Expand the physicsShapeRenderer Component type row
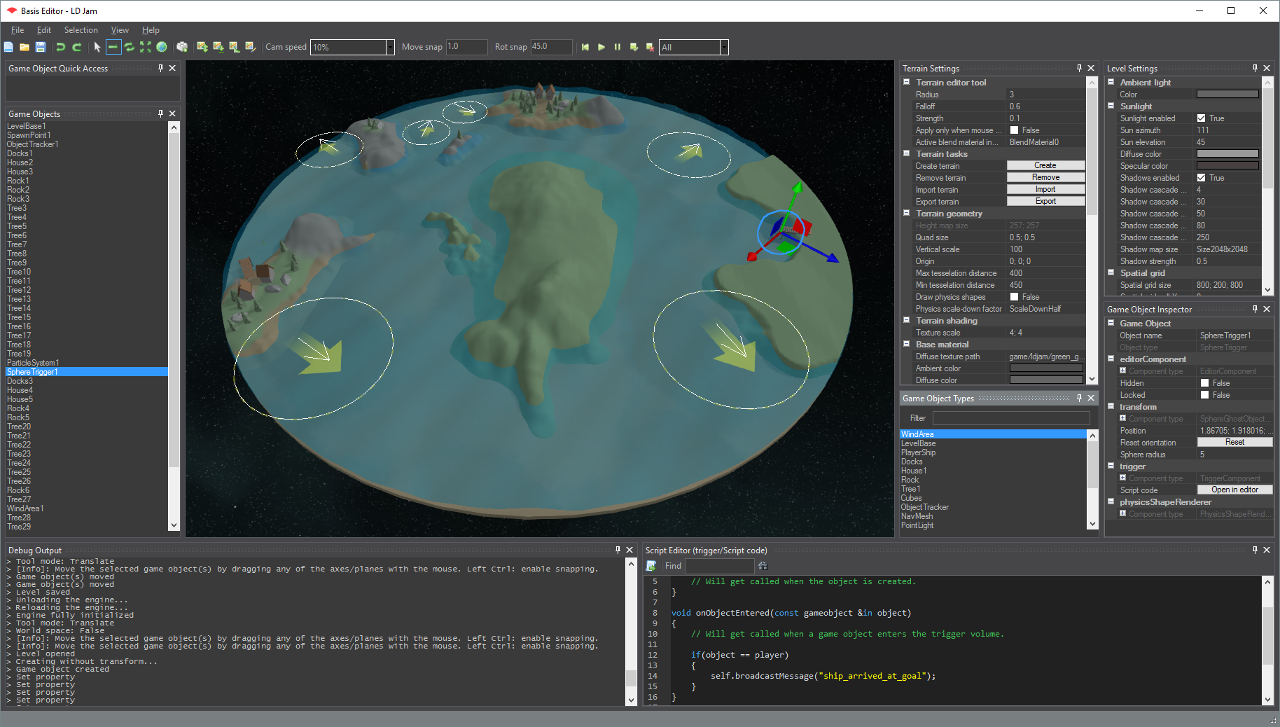1280x727 pixels. coord(1122,514)
